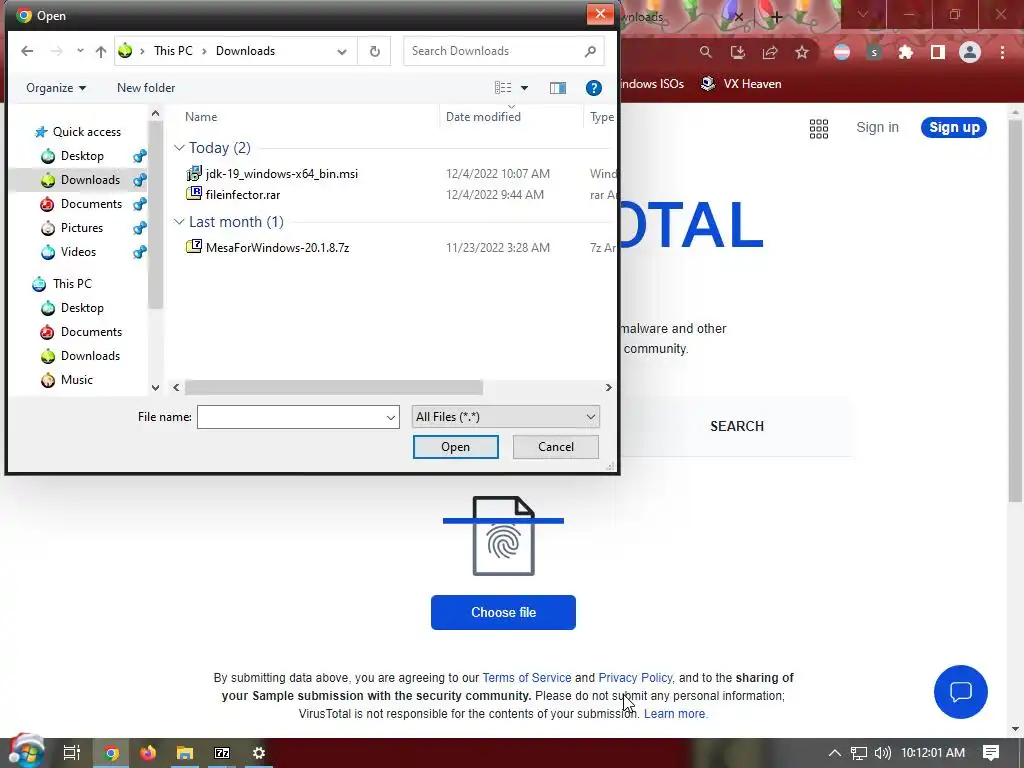
Task: Follow the Learn more link
Action: (x=675, y=714)
